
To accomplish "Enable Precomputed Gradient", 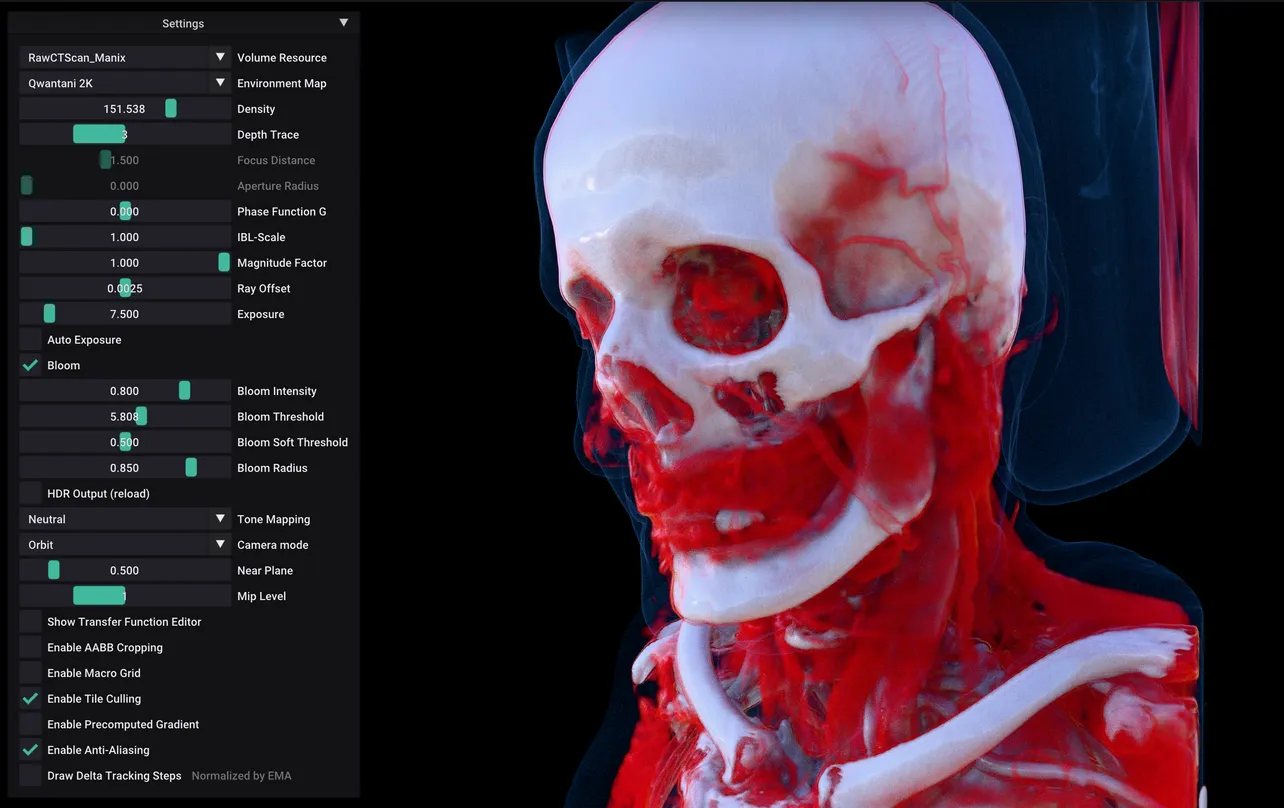I will tap(29, 724).
